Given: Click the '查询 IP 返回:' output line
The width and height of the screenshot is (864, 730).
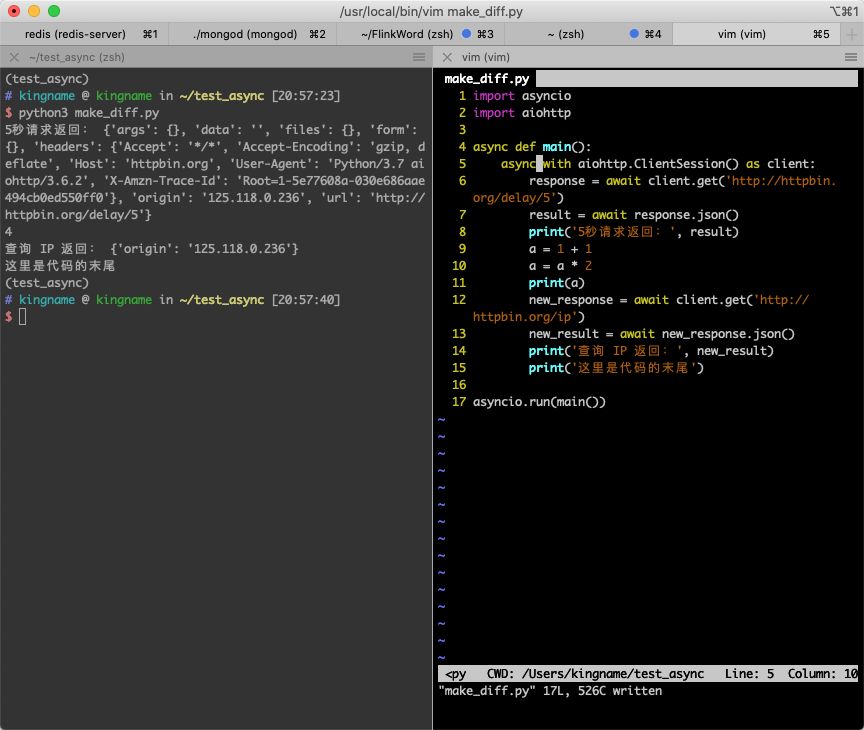Looking at the screenshot, I should (152, 249).
